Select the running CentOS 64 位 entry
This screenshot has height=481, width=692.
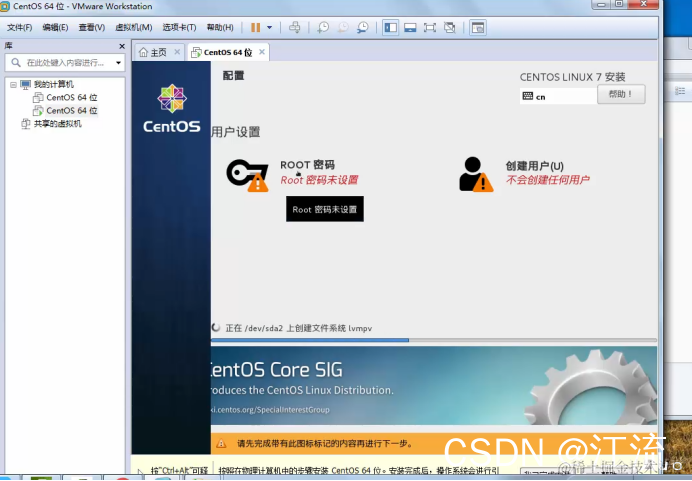coord(71,110)
